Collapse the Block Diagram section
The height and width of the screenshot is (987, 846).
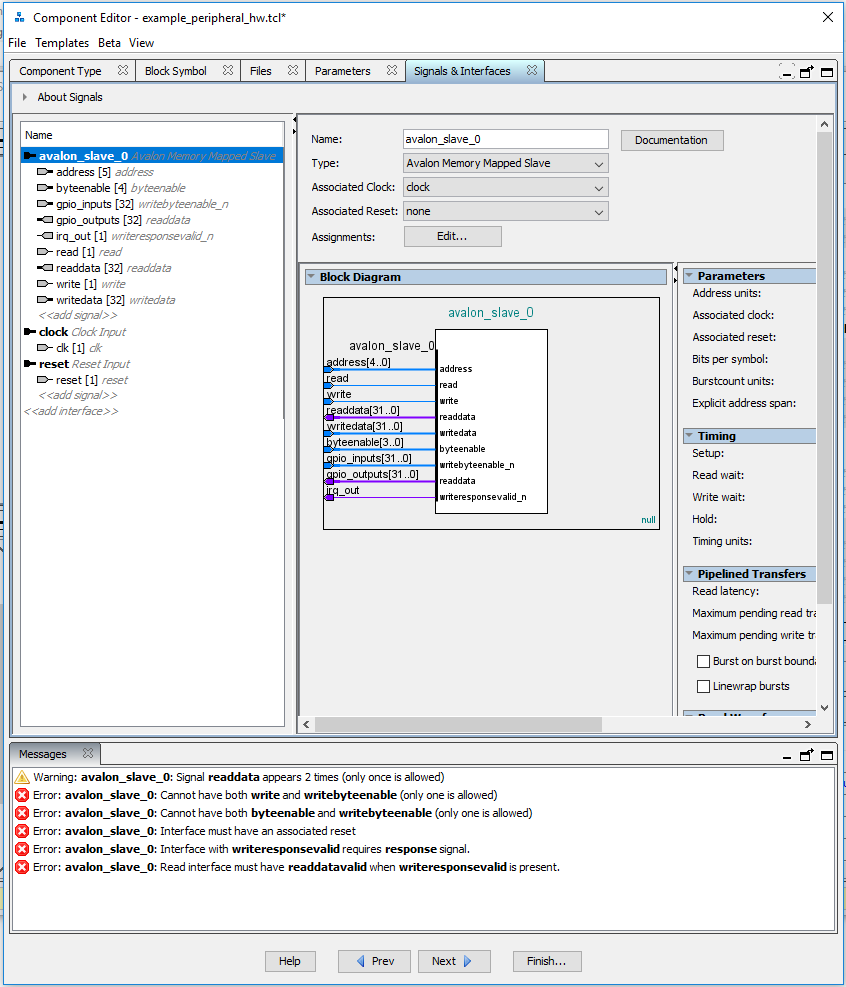311,277
